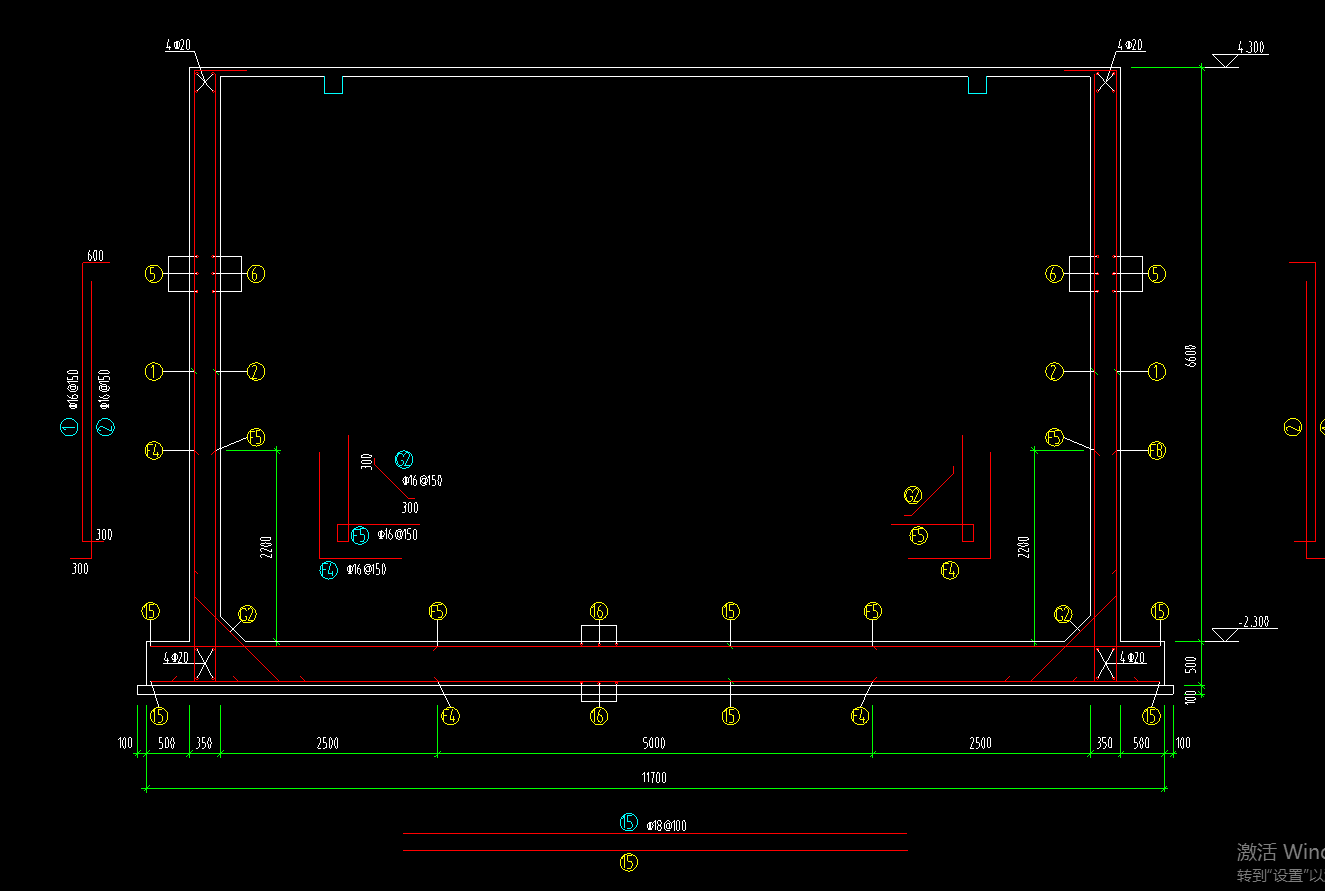Viewport: 1325px width, 891px height.
Task: Click the cyan G2 tag in the left detail
Action: [404, 460]
